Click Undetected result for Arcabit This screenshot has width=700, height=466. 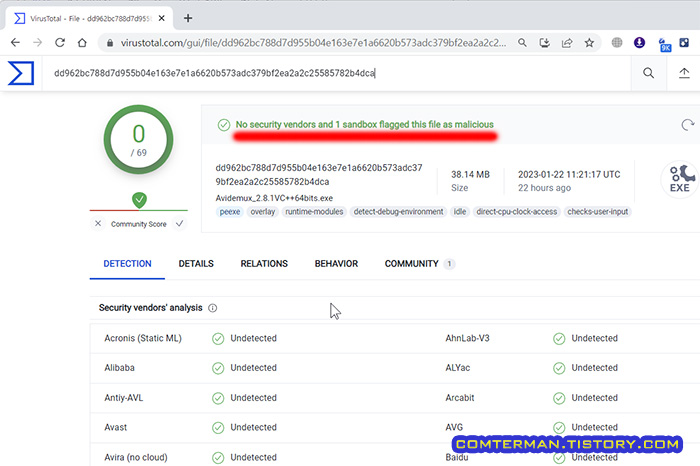click(x=594, y=398)
